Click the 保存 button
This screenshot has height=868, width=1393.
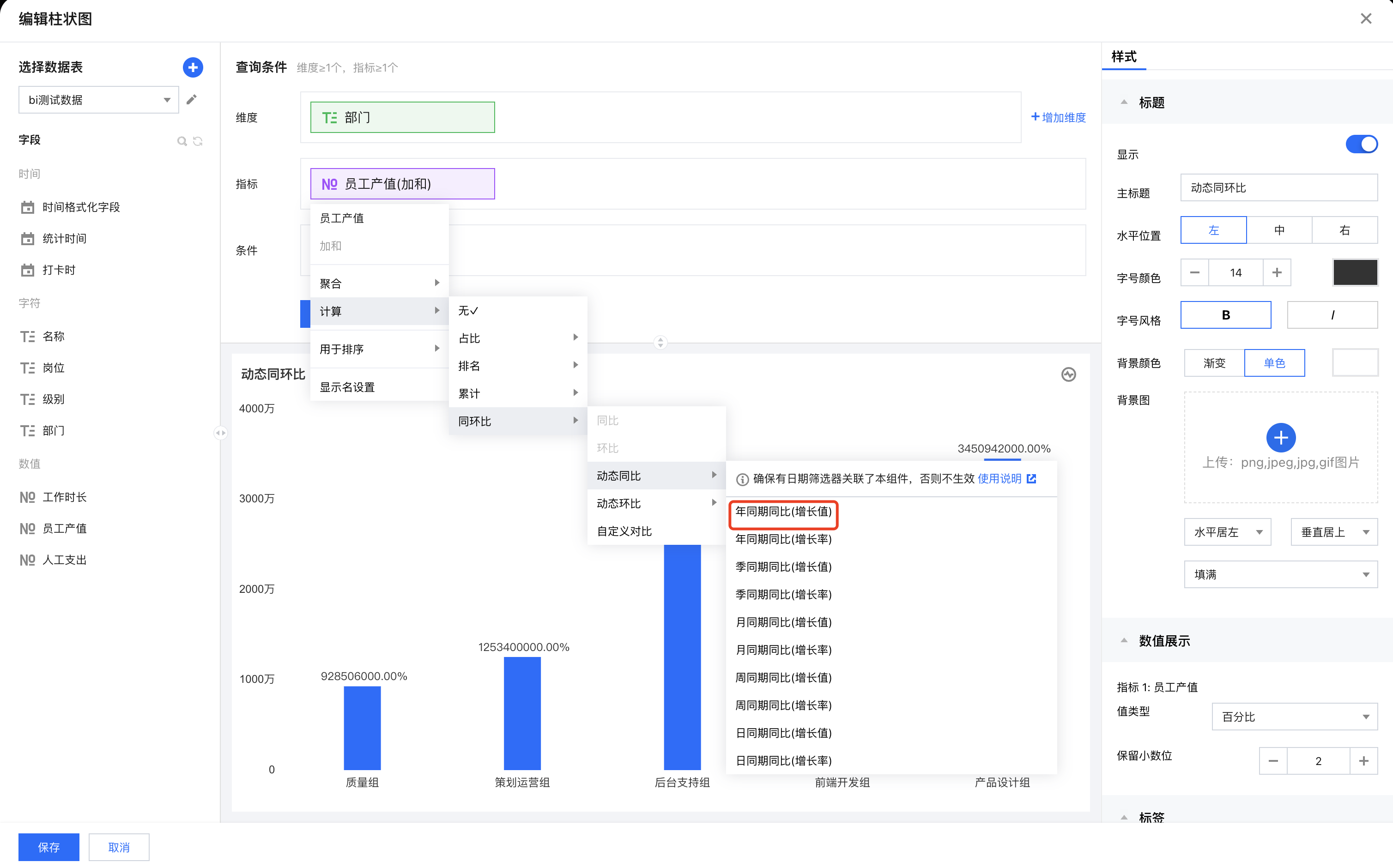point(49,847)
